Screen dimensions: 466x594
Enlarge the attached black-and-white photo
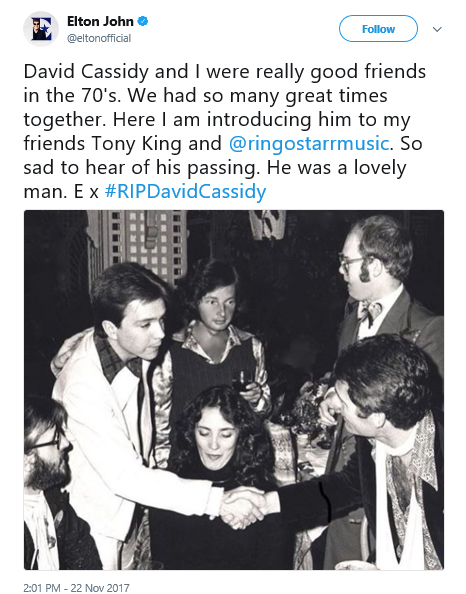[234, 390]
